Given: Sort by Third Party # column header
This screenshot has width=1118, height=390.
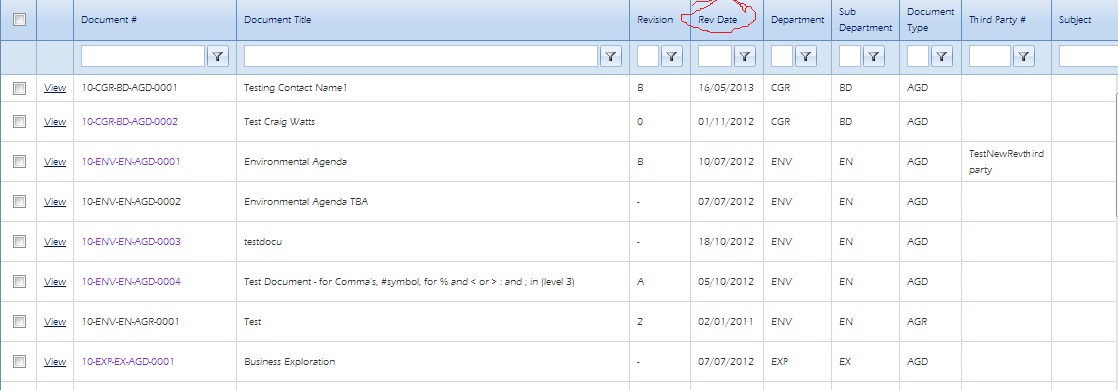Looking at the screenshot, I should (x=997, y=20).
